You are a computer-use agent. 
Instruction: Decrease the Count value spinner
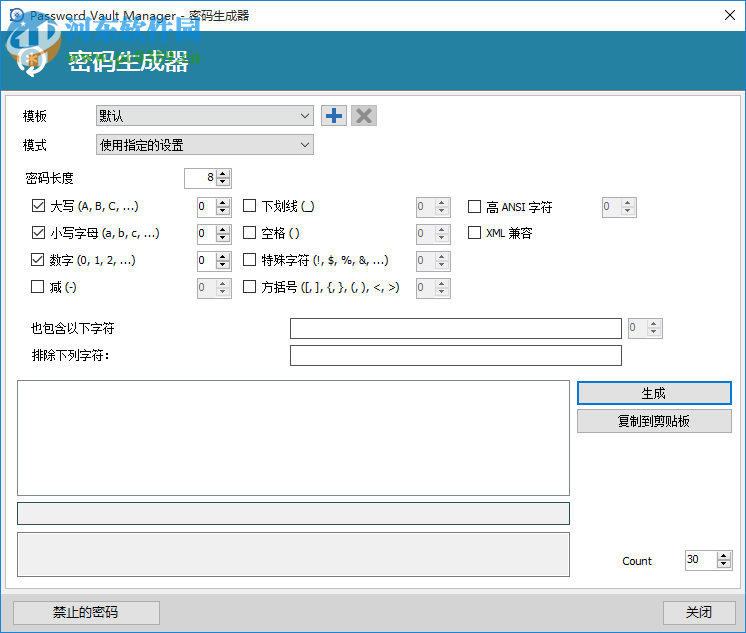pyautogui.click(x=724, y=564)
